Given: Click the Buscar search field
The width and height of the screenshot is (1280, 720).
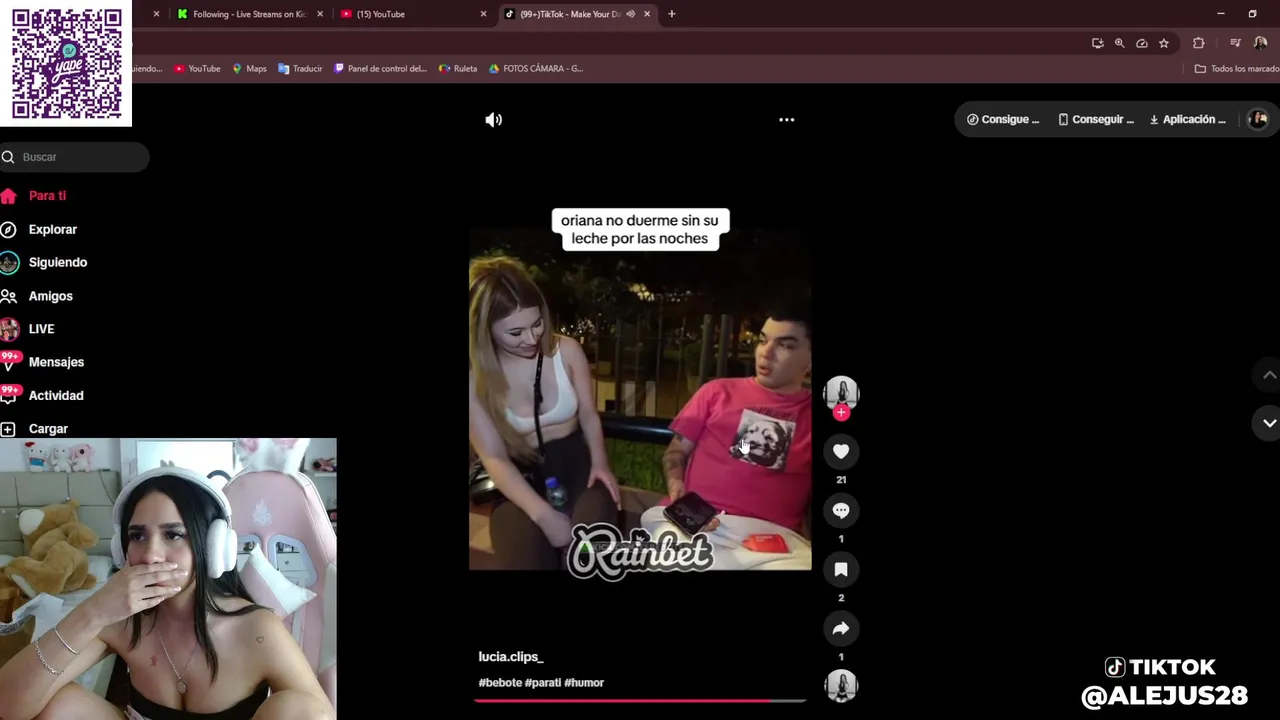Looking at the screenshot, I should point(75,157).
